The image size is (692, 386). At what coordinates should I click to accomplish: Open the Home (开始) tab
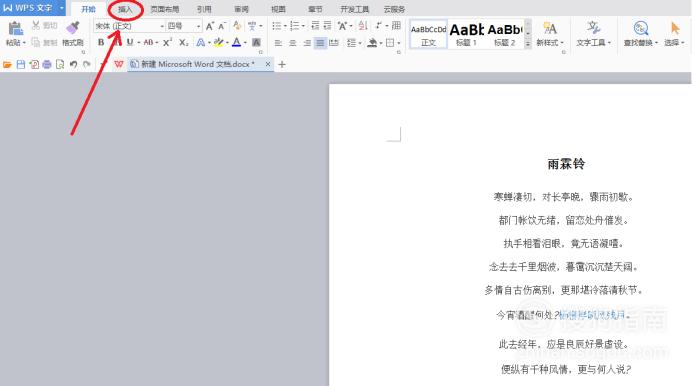(88, 9)
